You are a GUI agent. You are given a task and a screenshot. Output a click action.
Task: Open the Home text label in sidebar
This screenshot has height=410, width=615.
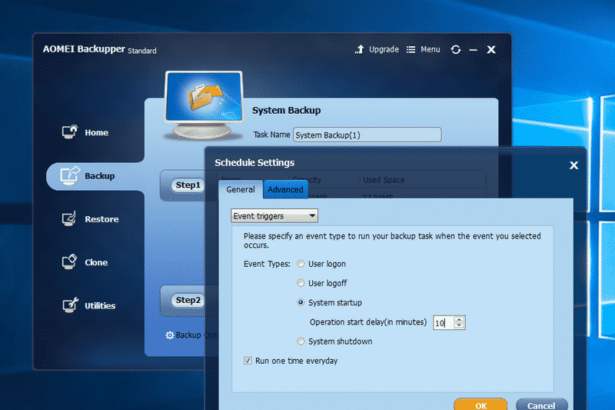96,133
